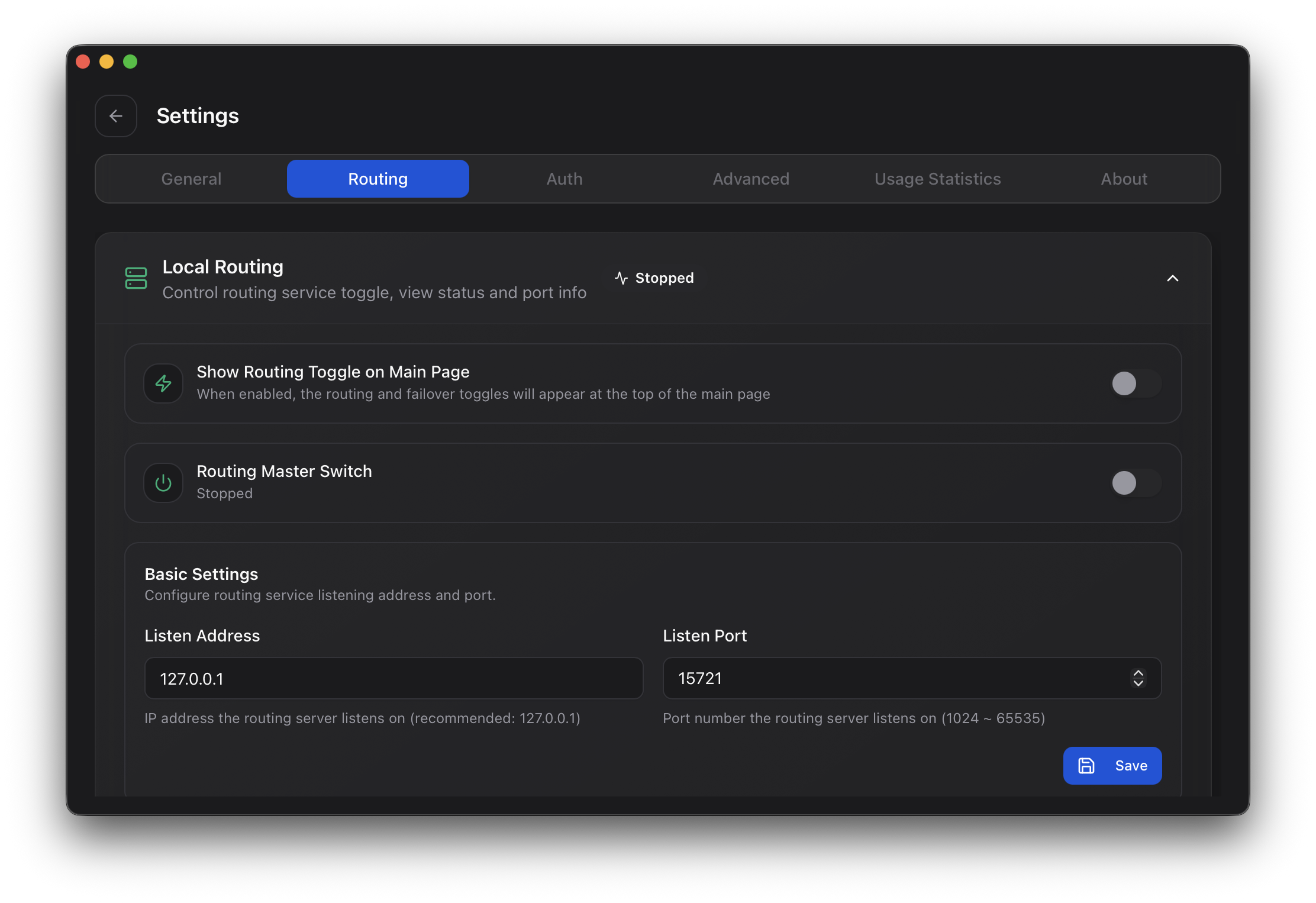Click the Routing Master Switch label
Image resolution: width=1316 pixels, height=903 pixels.
pos(285,471)
